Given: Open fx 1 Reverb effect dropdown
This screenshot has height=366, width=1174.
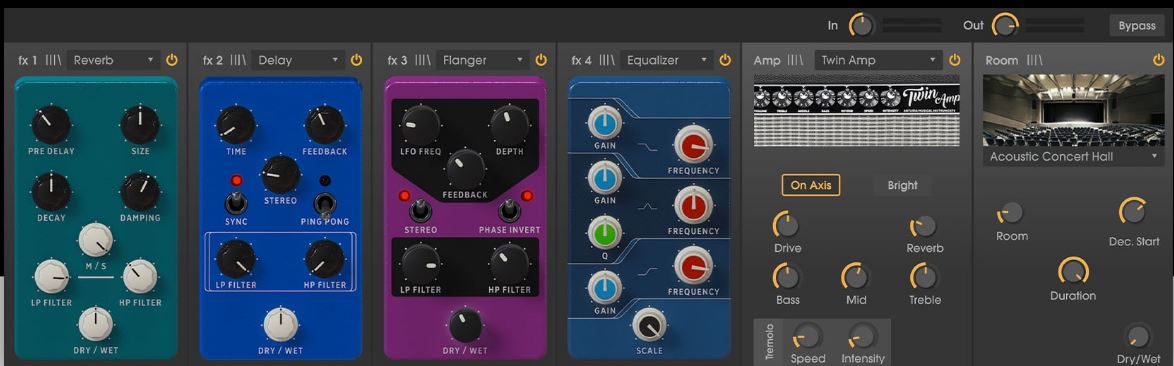Looking at the screenshot, I should [x=113, y=60].
